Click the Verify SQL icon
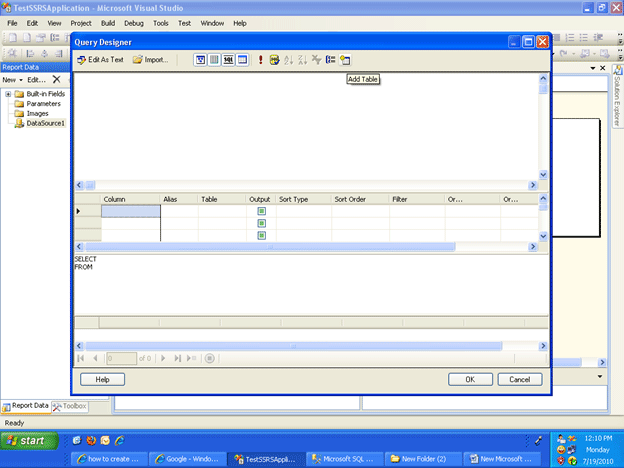 [x=274, y=60]
